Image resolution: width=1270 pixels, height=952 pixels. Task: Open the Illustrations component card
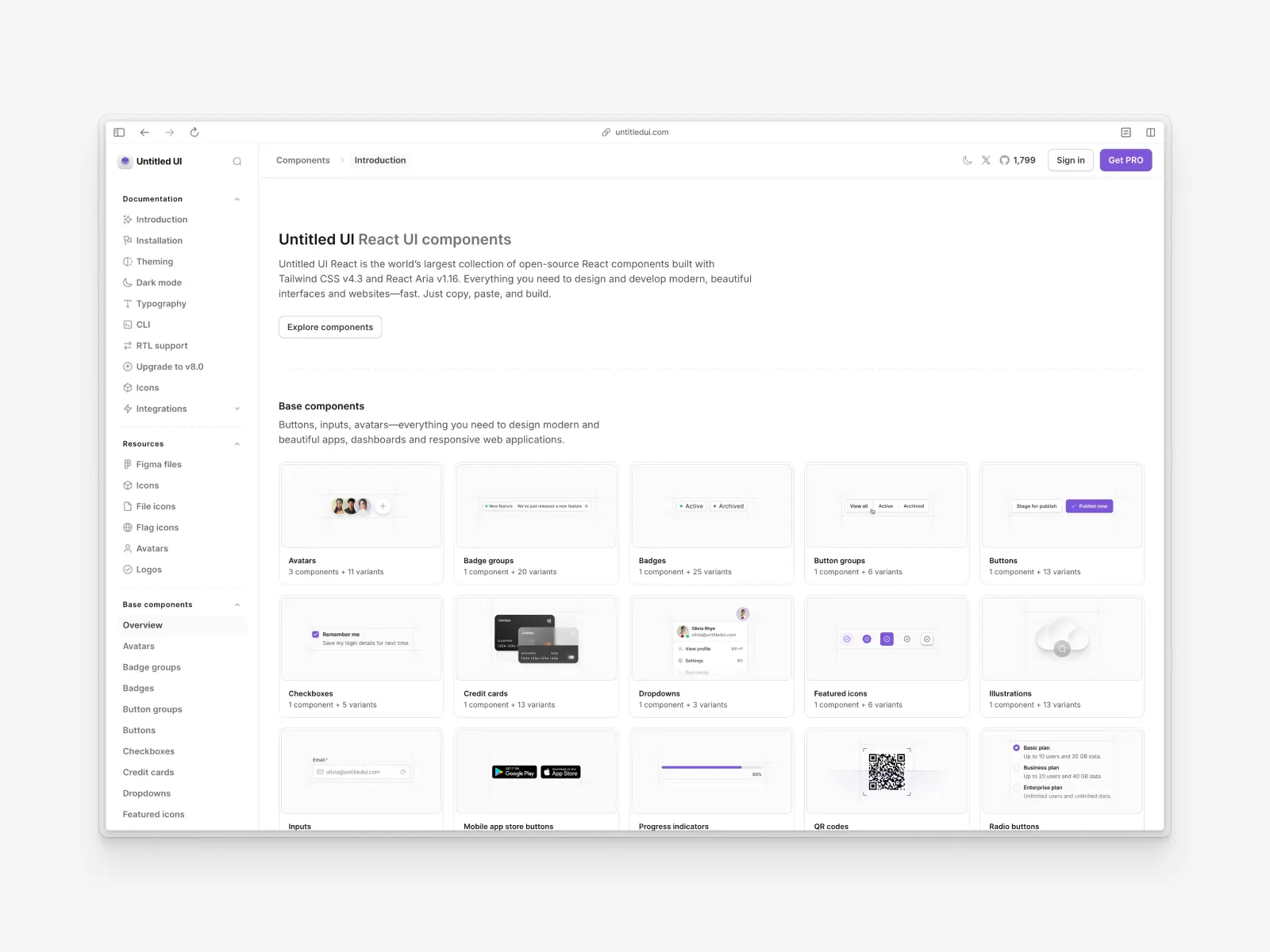pyautogui.click(x=1062, y=657)
